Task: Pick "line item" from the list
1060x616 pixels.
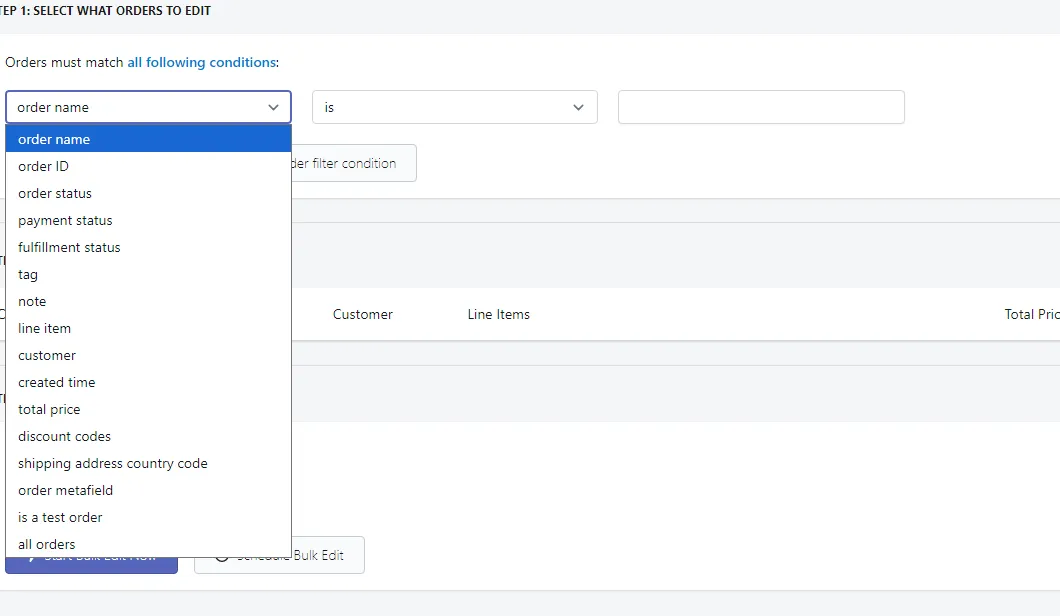Action: coord(148,329)
